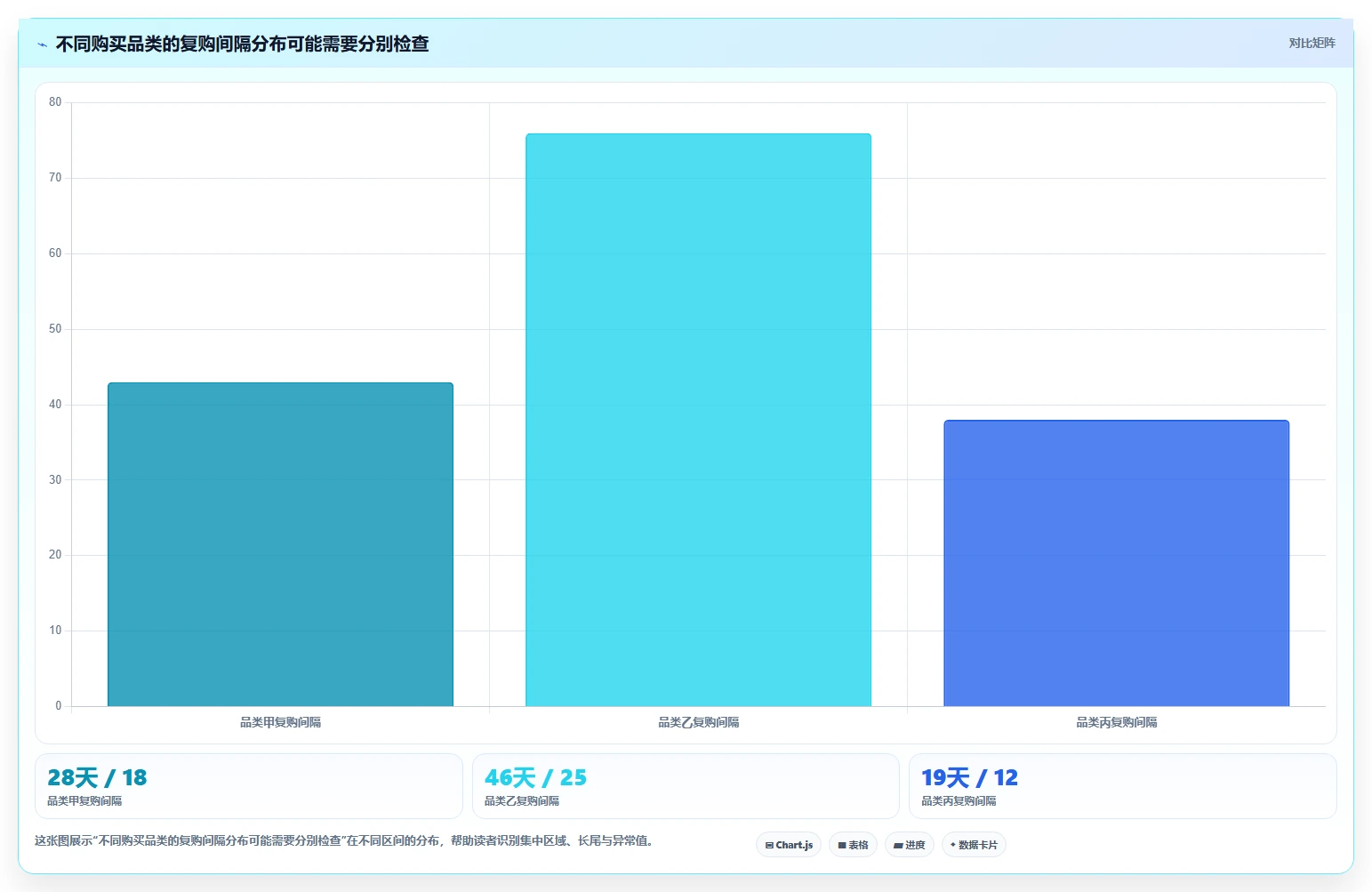
Task: Click the 品类乙复购间隔 caption under 46天
Action: [522, 801]
